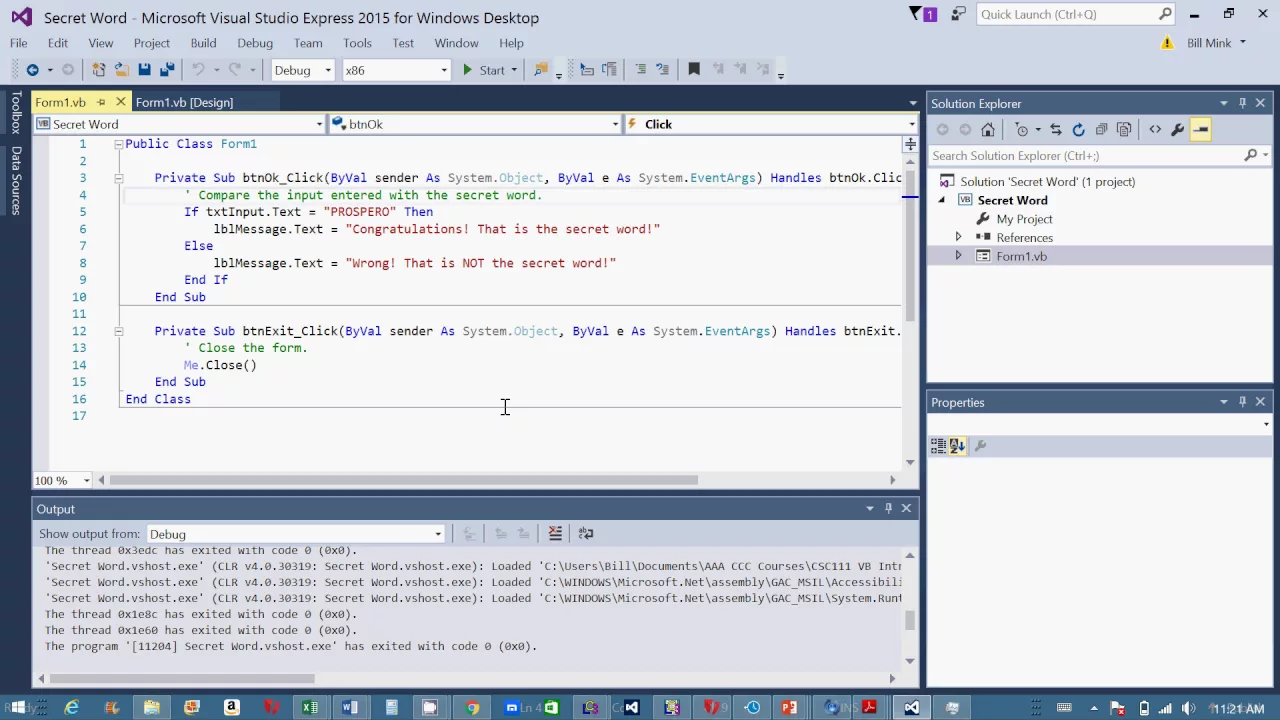Viewport: 1280px width, 720px height.
Task: Open the Secret Word class dropdown
Action: pos(180,124)
